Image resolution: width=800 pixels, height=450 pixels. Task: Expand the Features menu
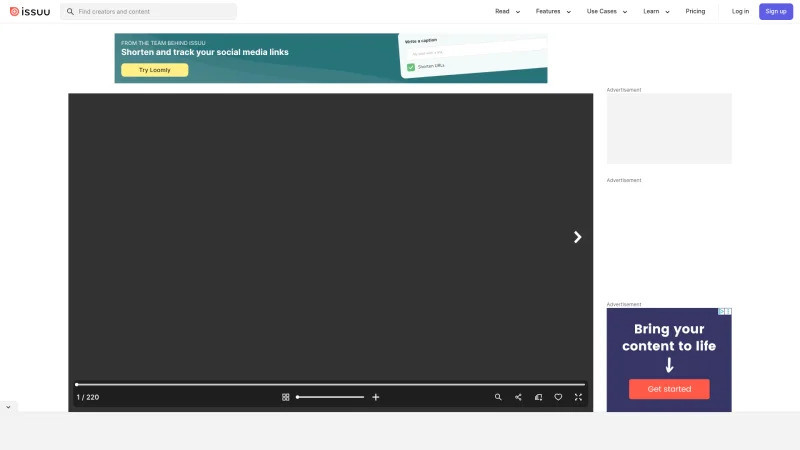(553, 11)
